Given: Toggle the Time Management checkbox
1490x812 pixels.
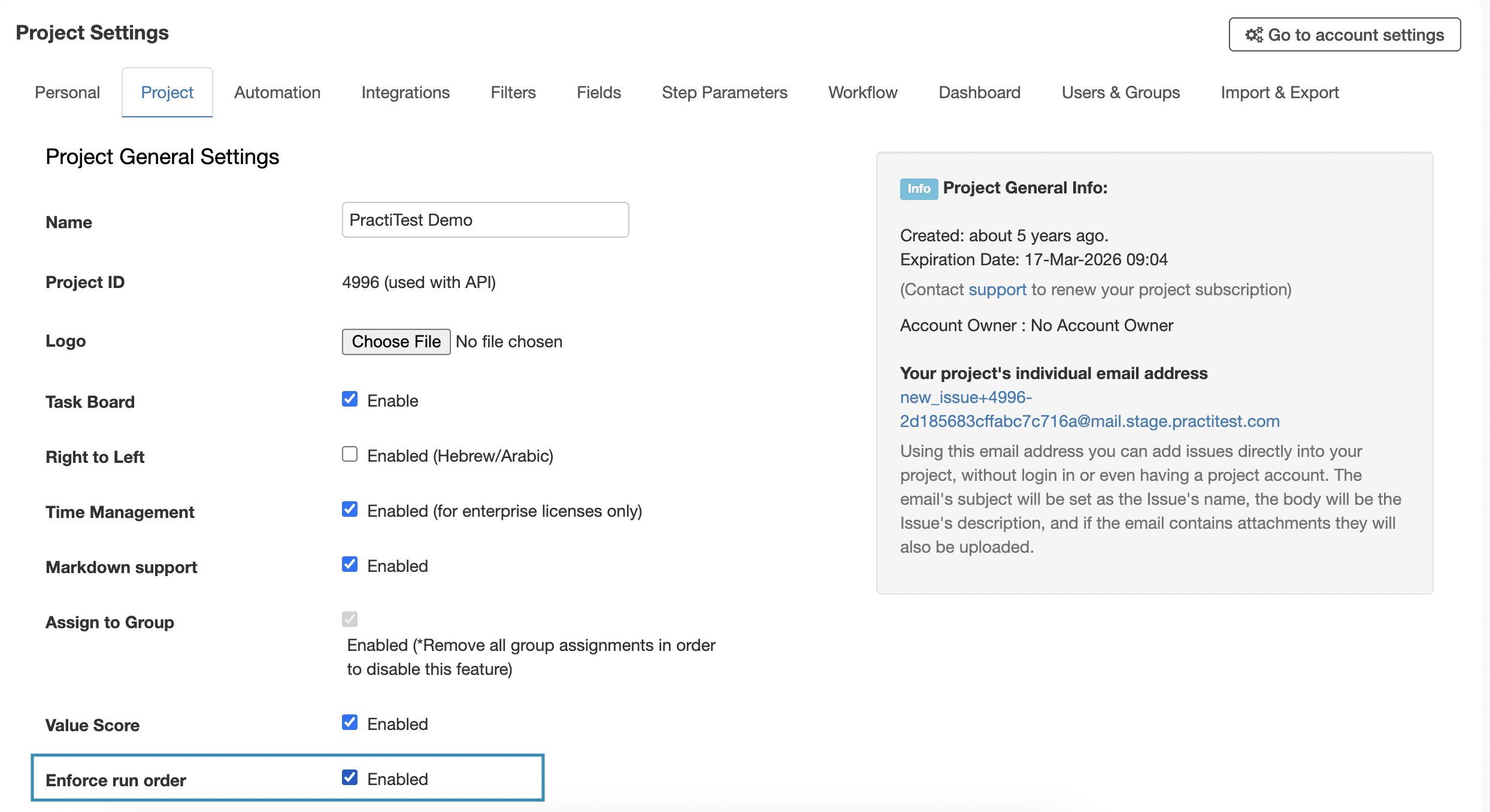Looking at the screenshot, I should (350, 510).
